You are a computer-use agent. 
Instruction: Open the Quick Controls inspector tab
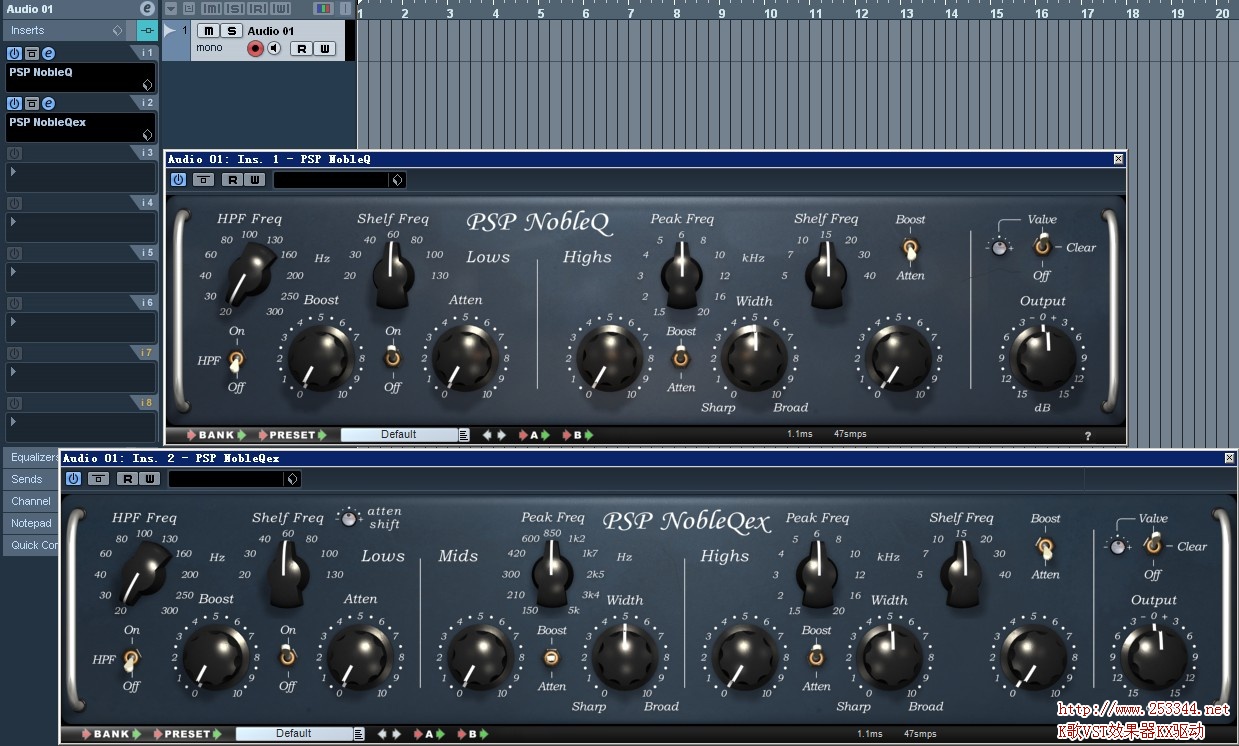[x=32, y=545]
